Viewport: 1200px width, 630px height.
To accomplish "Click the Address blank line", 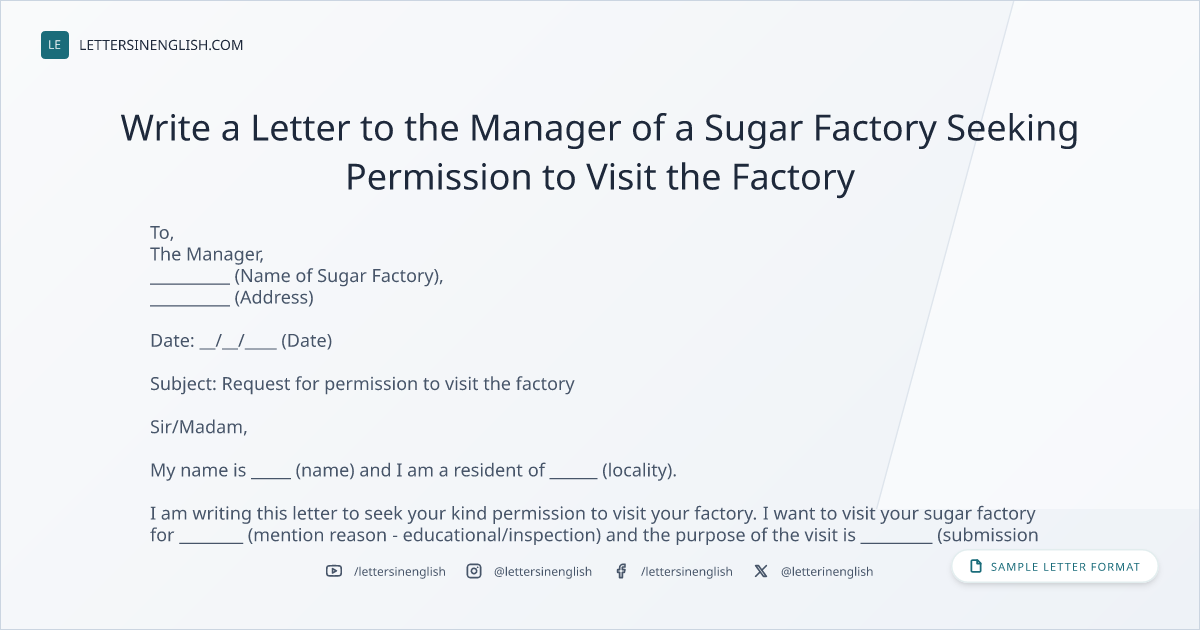I will (x=190, y=298).
